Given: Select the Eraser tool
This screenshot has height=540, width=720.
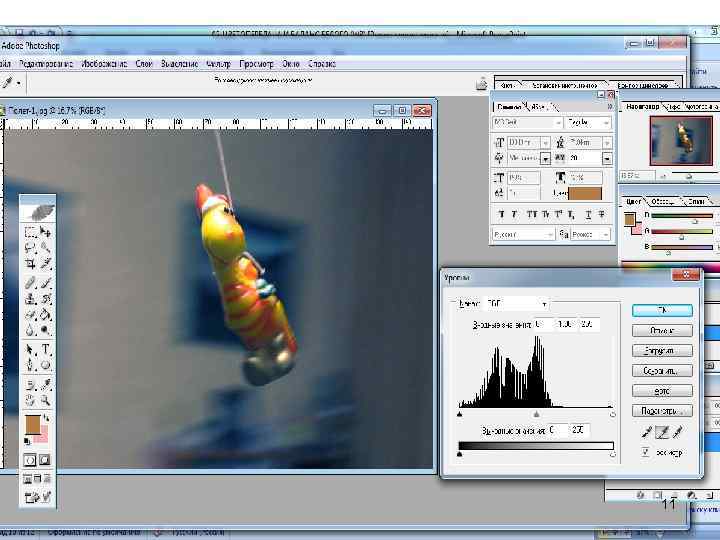Looking at the screenshot, I should (x=30, y=315).
